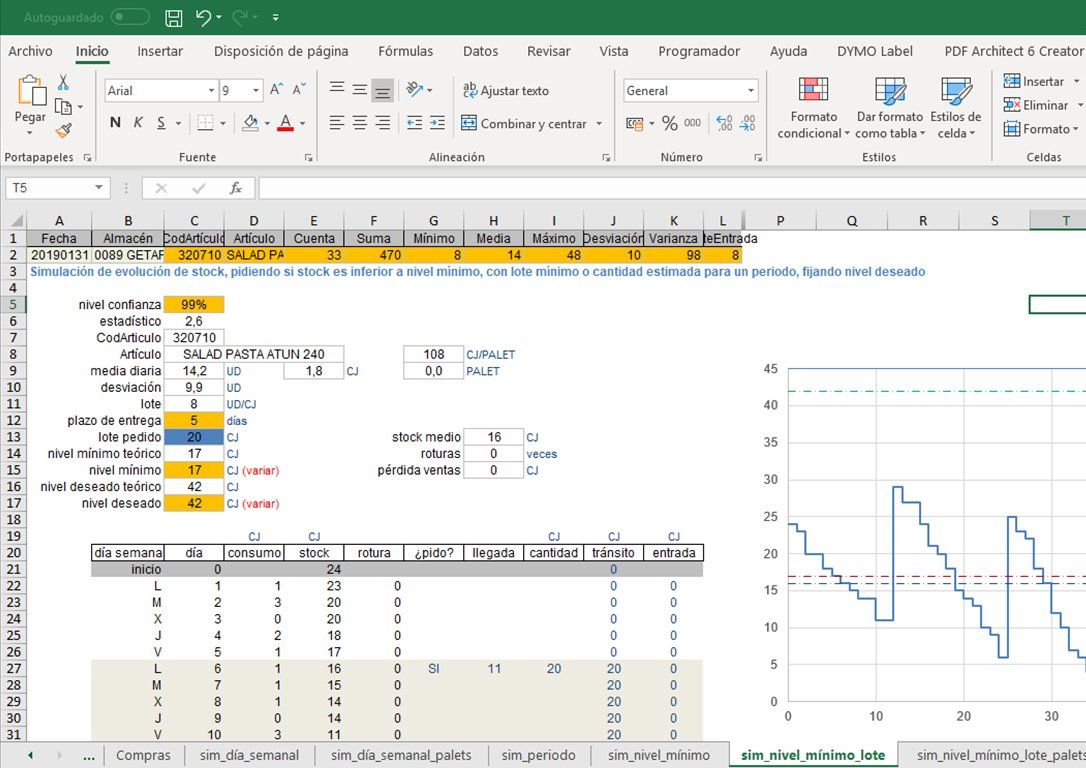Click the Save floppy disk icon

[174, 17]
